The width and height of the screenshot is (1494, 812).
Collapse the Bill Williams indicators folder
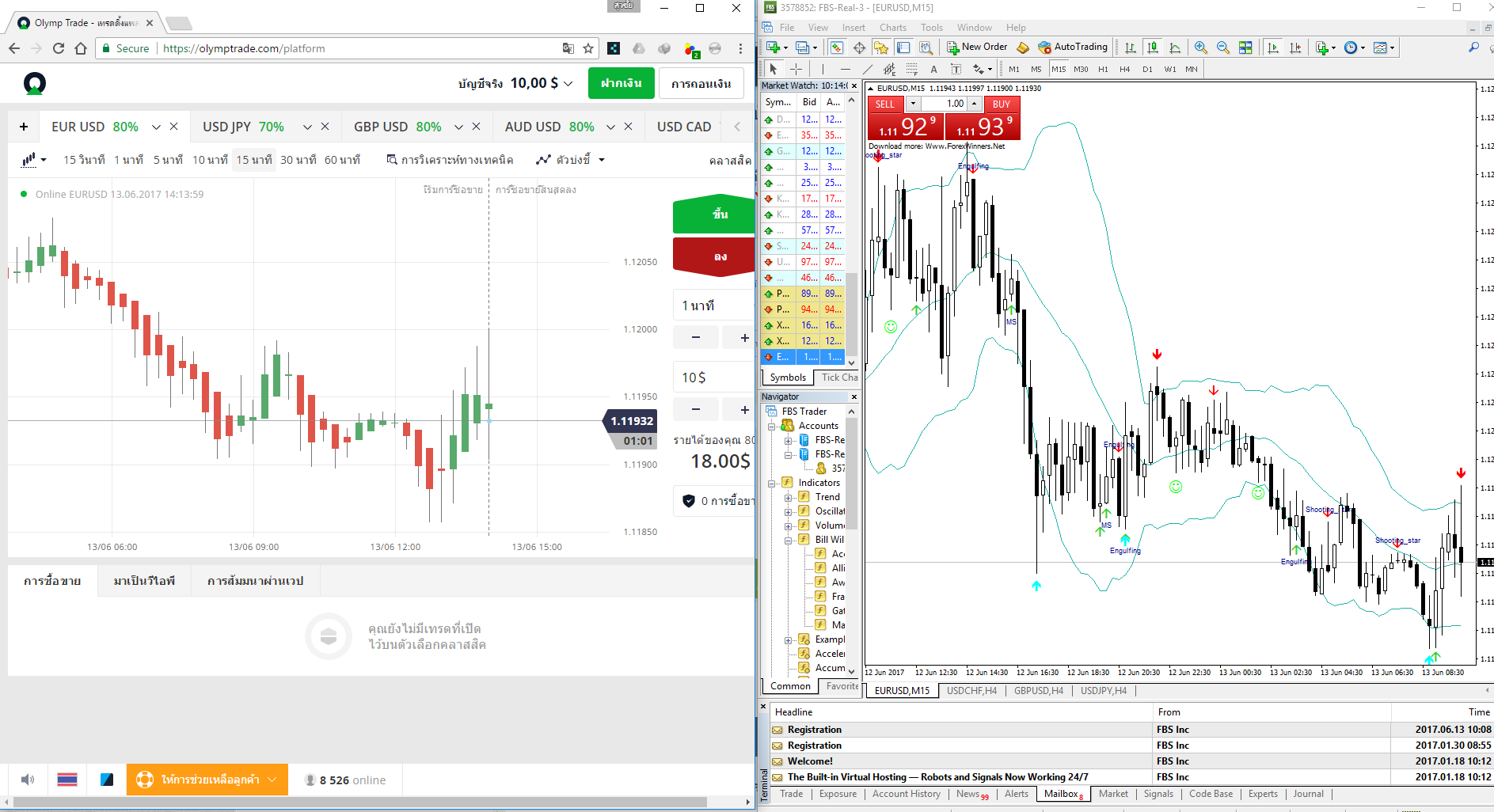[788, 541]
